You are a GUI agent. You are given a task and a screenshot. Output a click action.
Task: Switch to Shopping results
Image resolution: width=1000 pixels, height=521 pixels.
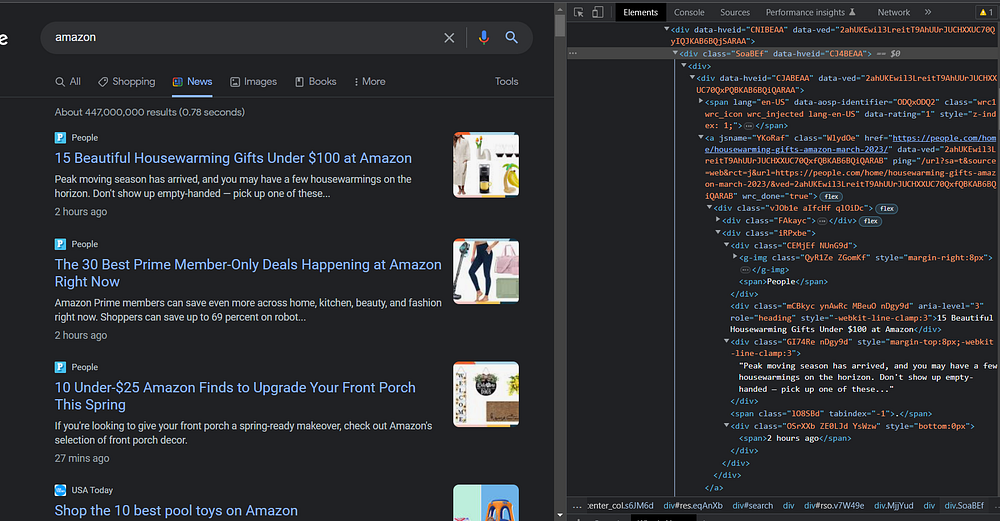pos(126,82)
